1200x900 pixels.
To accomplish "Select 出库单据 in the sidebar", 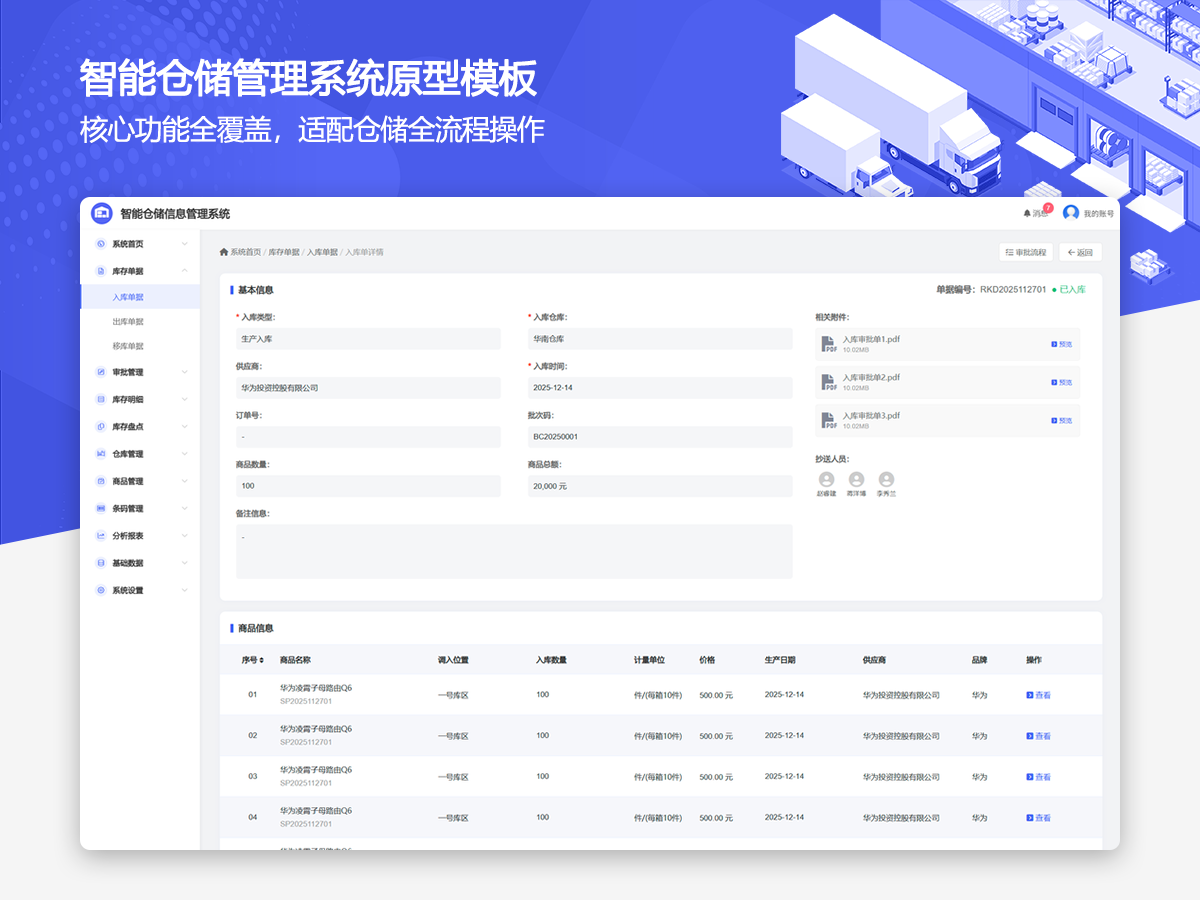I will click(x=128, y=322).
